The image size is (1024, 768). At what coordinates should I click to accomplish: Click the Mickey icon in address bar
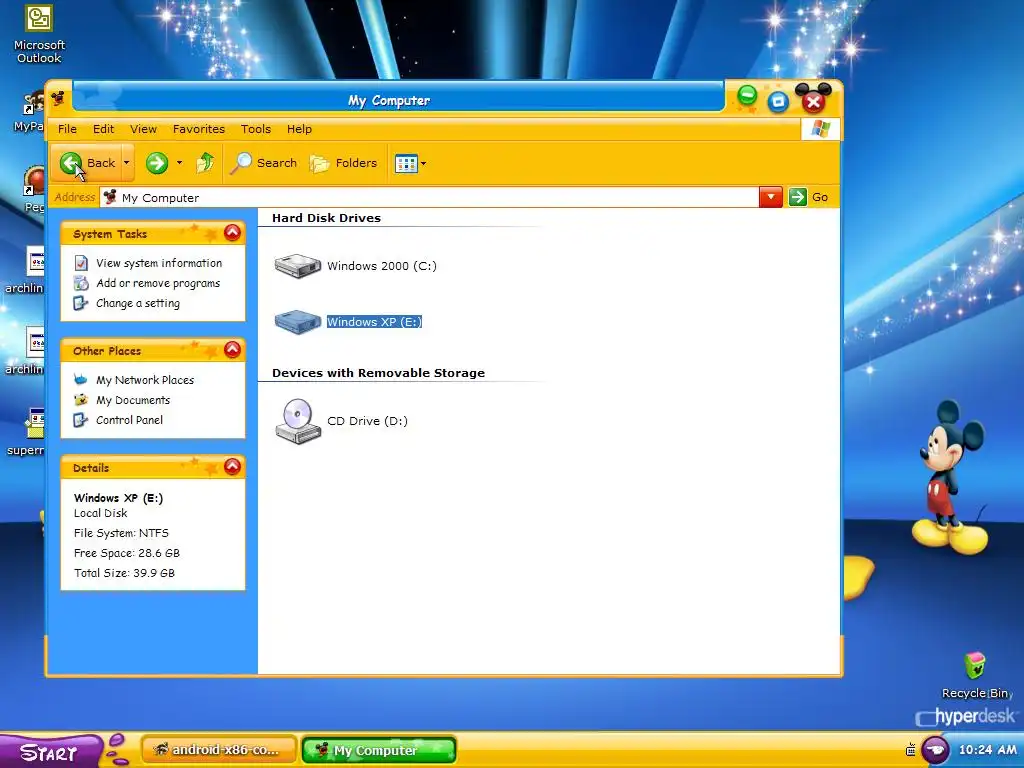(110, 197)
